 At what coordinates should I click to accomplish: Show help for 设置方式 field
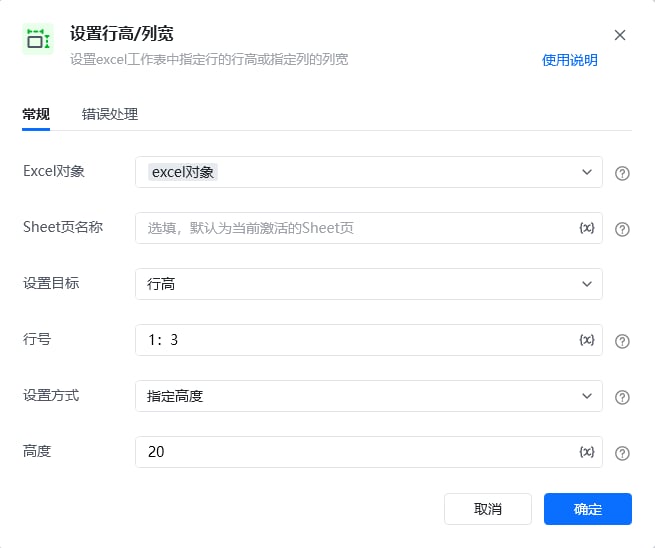(622, 397)
